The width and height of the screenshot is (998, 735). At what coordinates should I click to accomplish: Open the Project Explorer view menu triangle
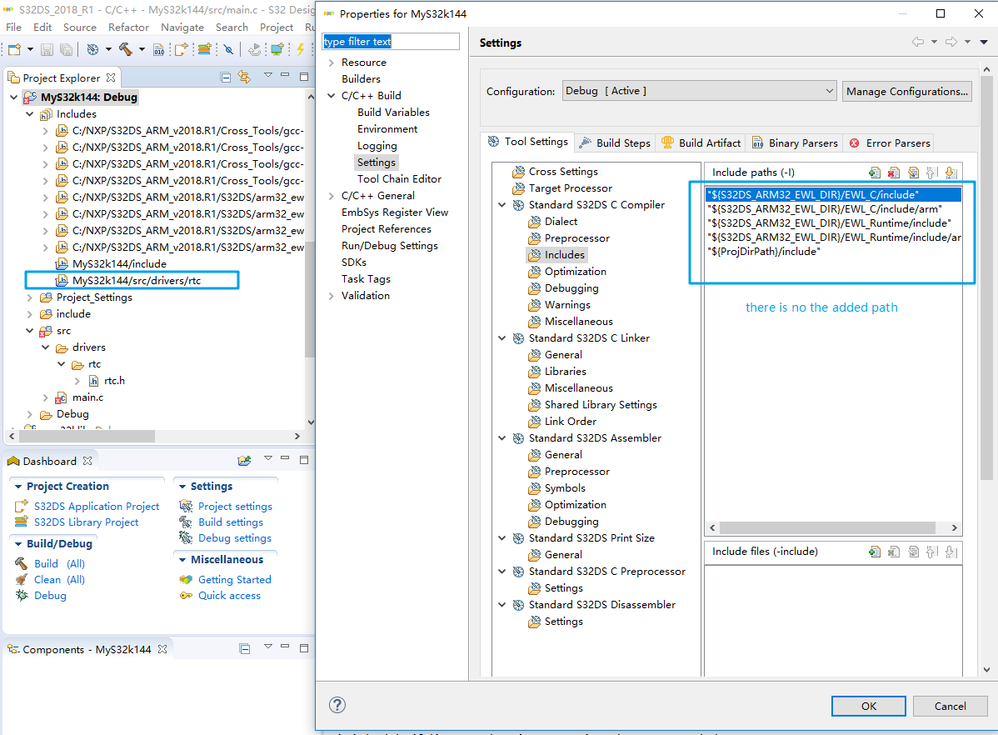(268, 75)
